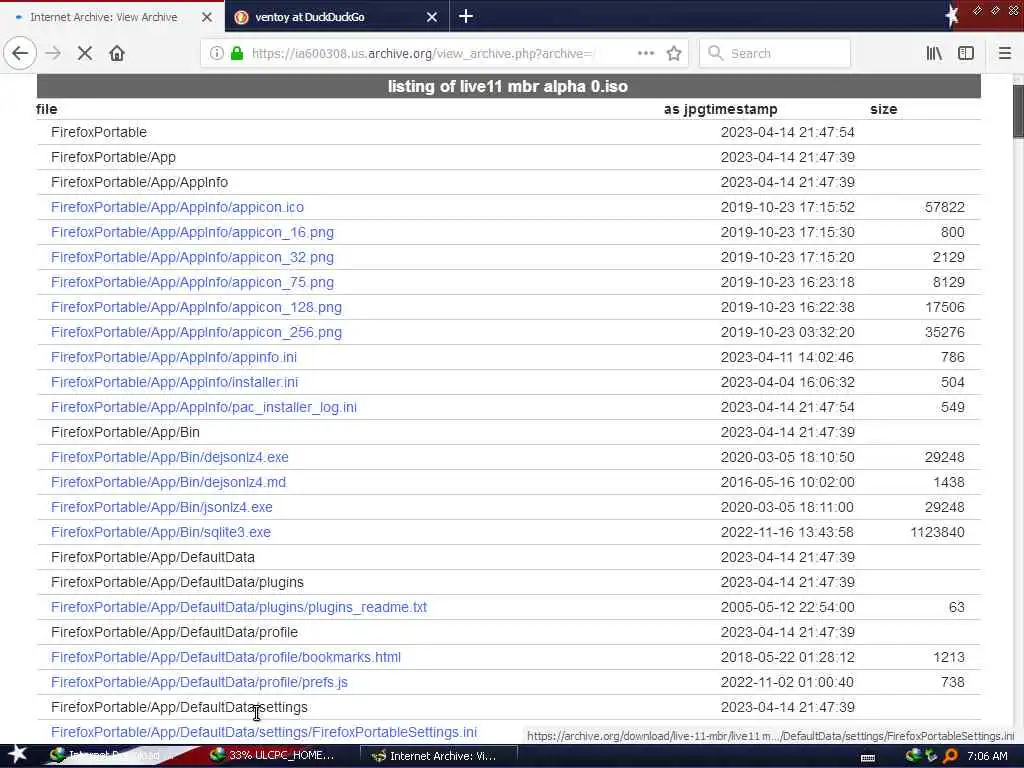
Task: Open a new tab with plus button
Action: 466,16
